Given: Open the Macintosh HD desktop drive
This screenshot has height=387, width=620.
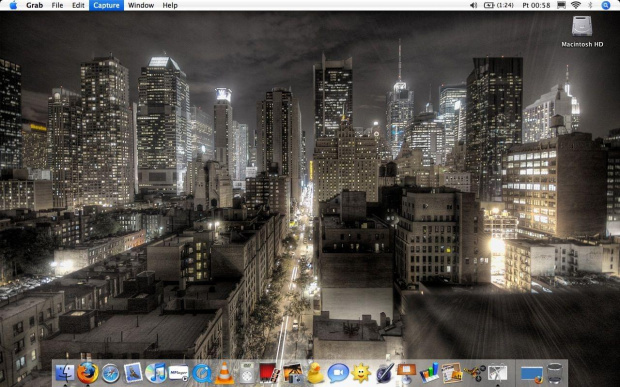Looking at the screenshot, I should pos(582,31).
